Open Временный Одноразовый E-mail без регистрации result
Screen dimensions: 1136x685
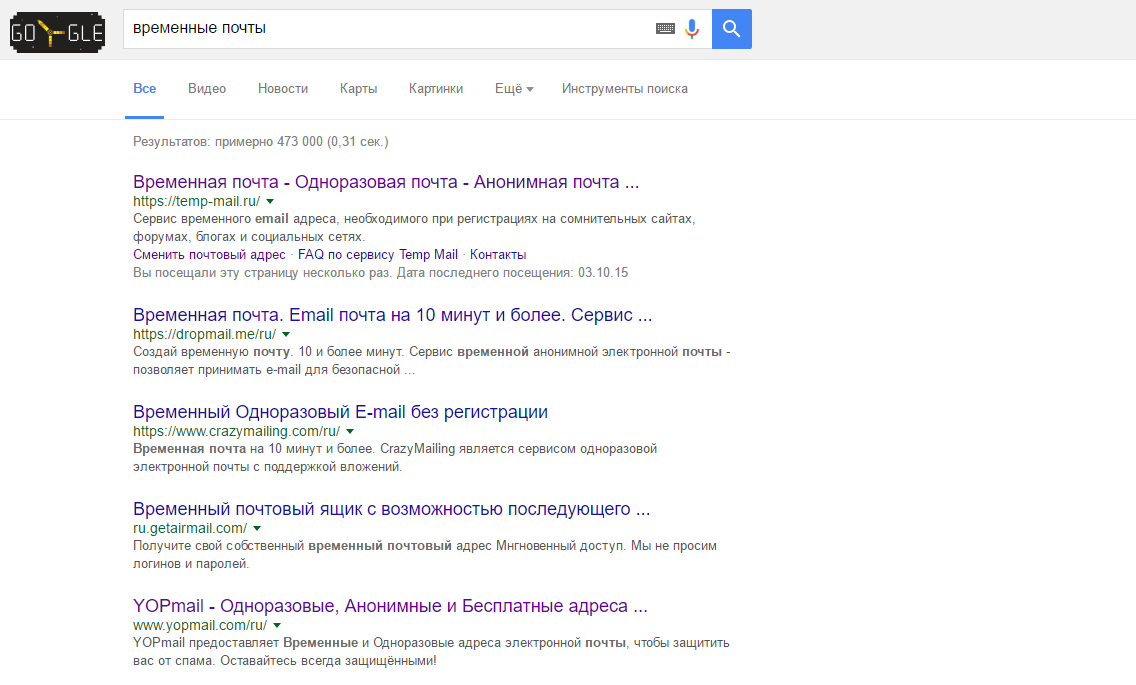point(341,412)
